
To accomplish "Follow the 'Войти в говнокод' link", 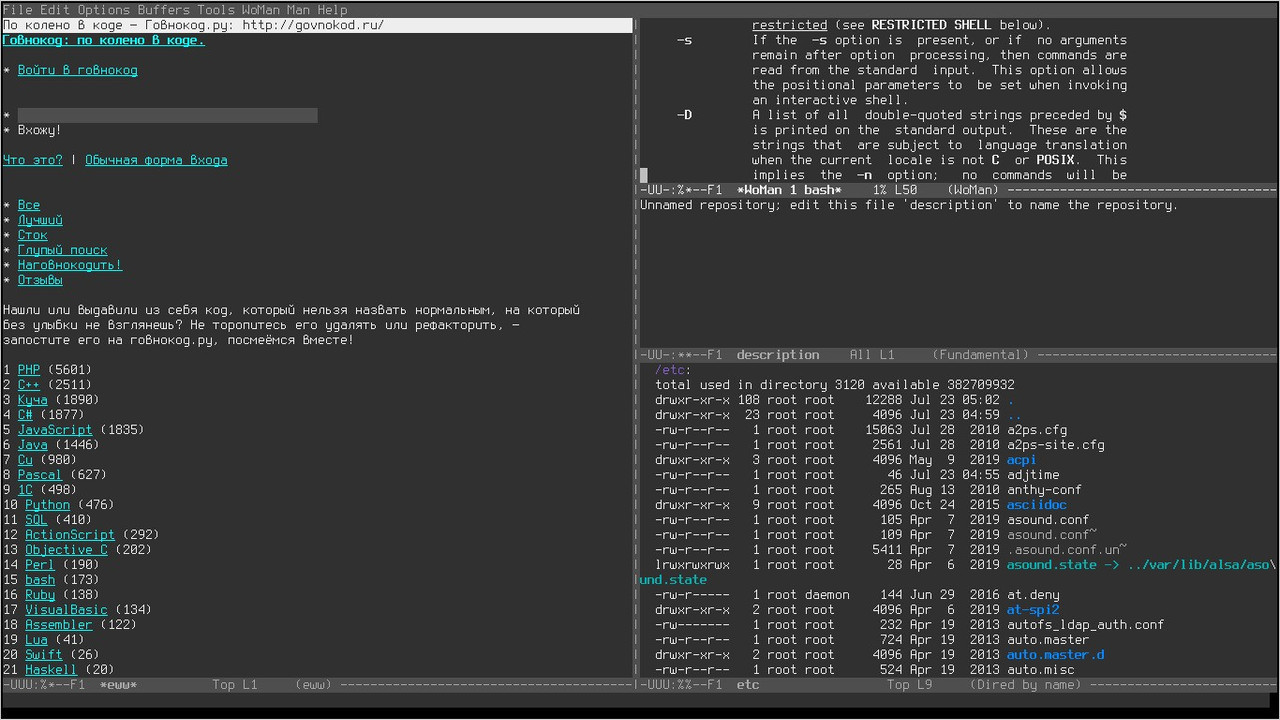I will coord(78,70).
